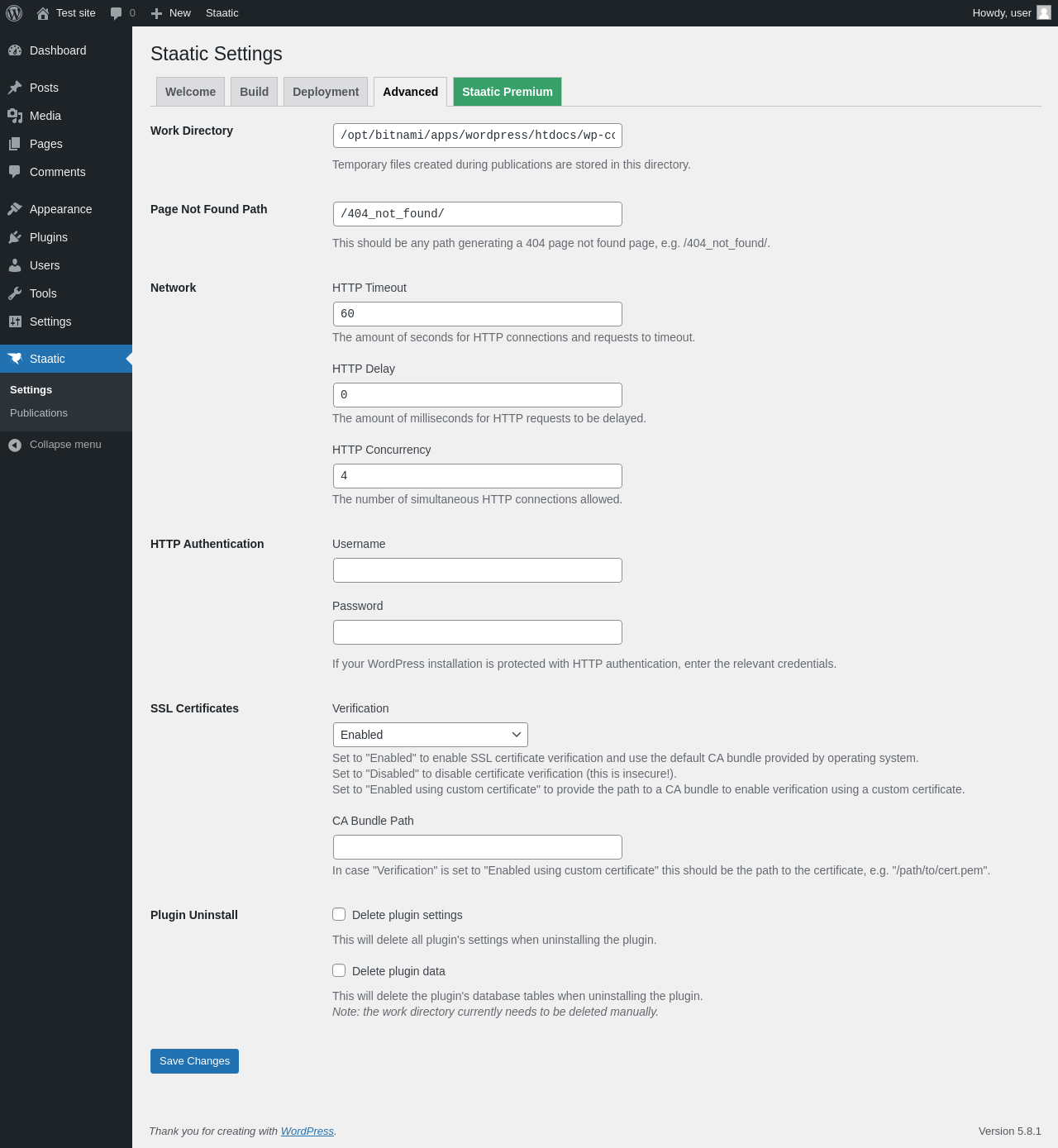Click the Users person icon
This screenshot has height=1148, width=1058.
15,265
